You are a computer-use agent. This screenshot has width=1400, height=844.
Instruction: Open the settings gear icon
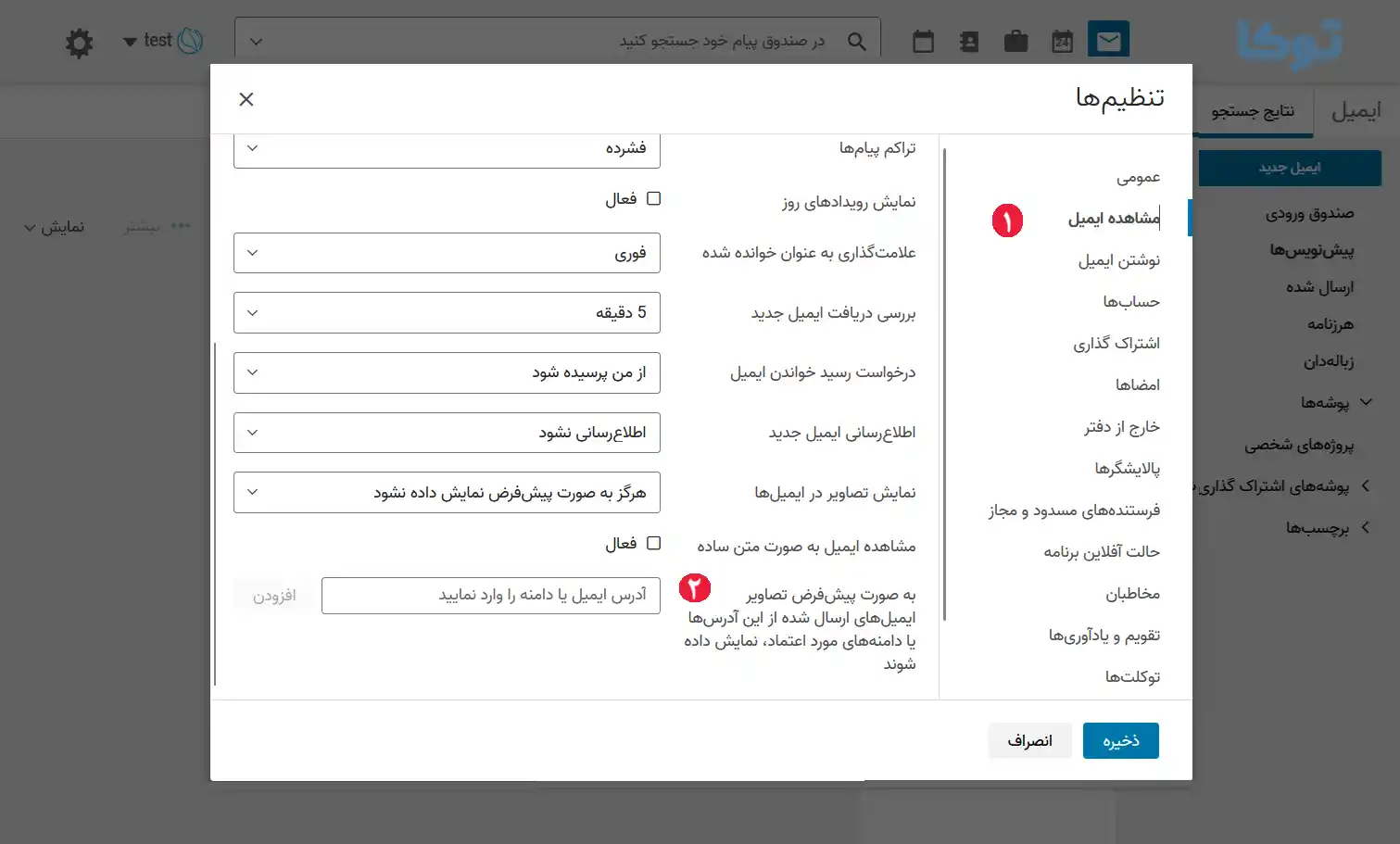(79, 43)
